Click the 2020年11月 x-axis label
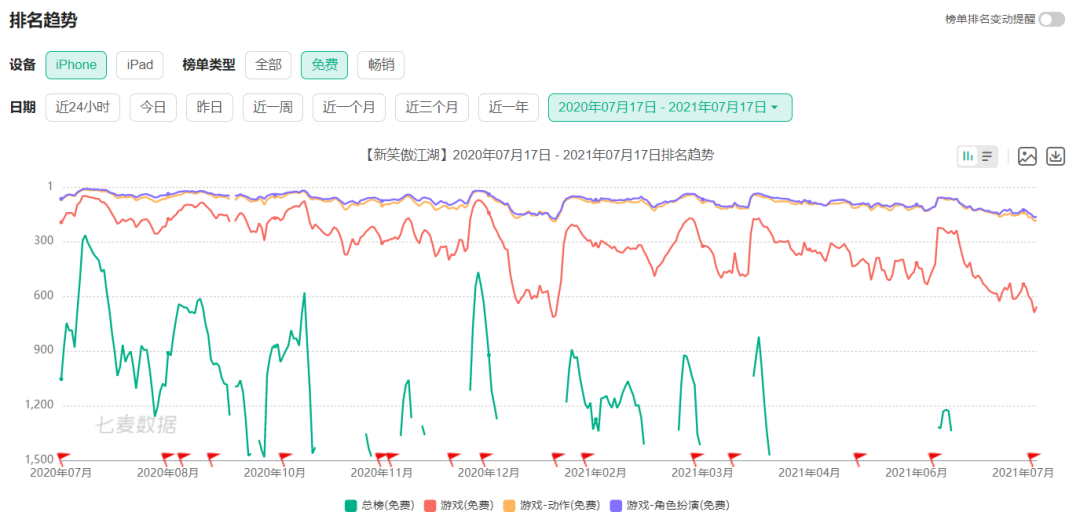Viewport: 1080px width, 523px height. tap(382, 473)
